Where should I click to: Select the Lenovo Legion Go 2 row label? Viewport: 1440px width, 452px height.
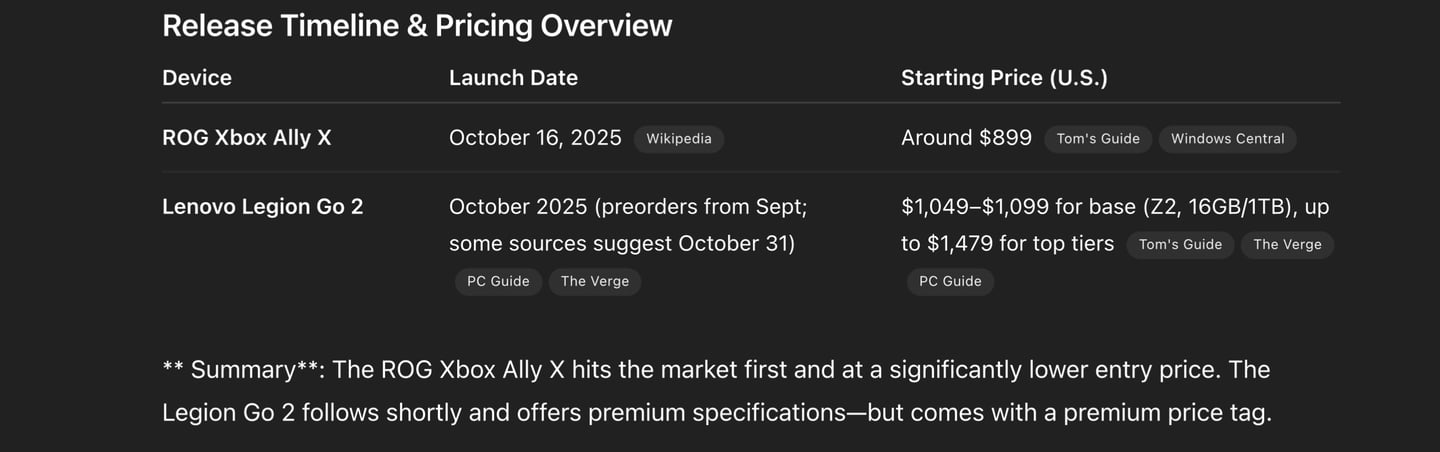point(262,207)
